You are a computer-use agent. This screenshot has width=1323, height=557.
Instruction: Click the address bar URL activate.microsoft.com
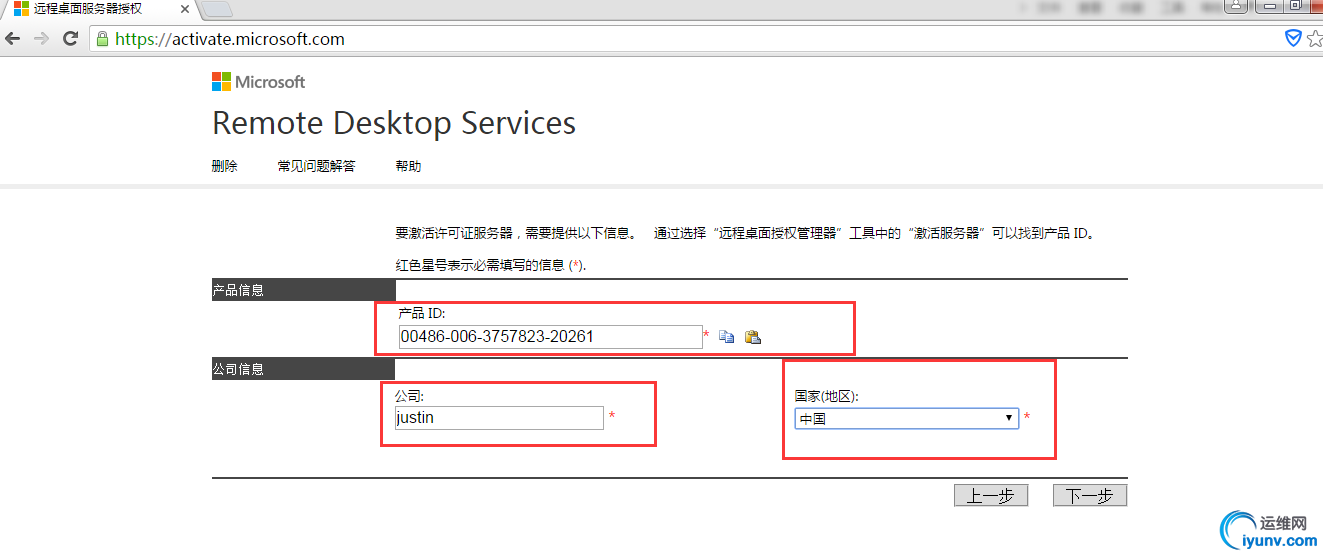pyautogui.click(x=230, y=39)
